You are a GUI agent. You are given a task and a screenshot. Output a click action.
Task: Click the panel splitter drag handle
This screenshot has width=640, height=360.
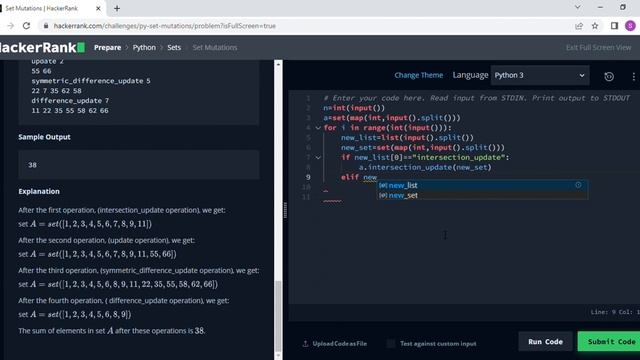click(x=285, y=210)
